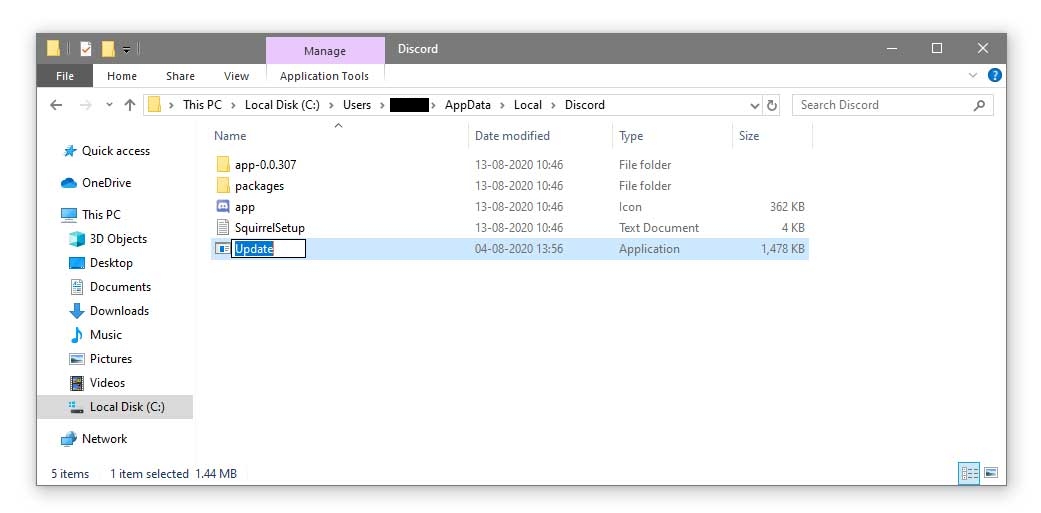
Task: Focus the Search Discord field
Action: (892, 105)
